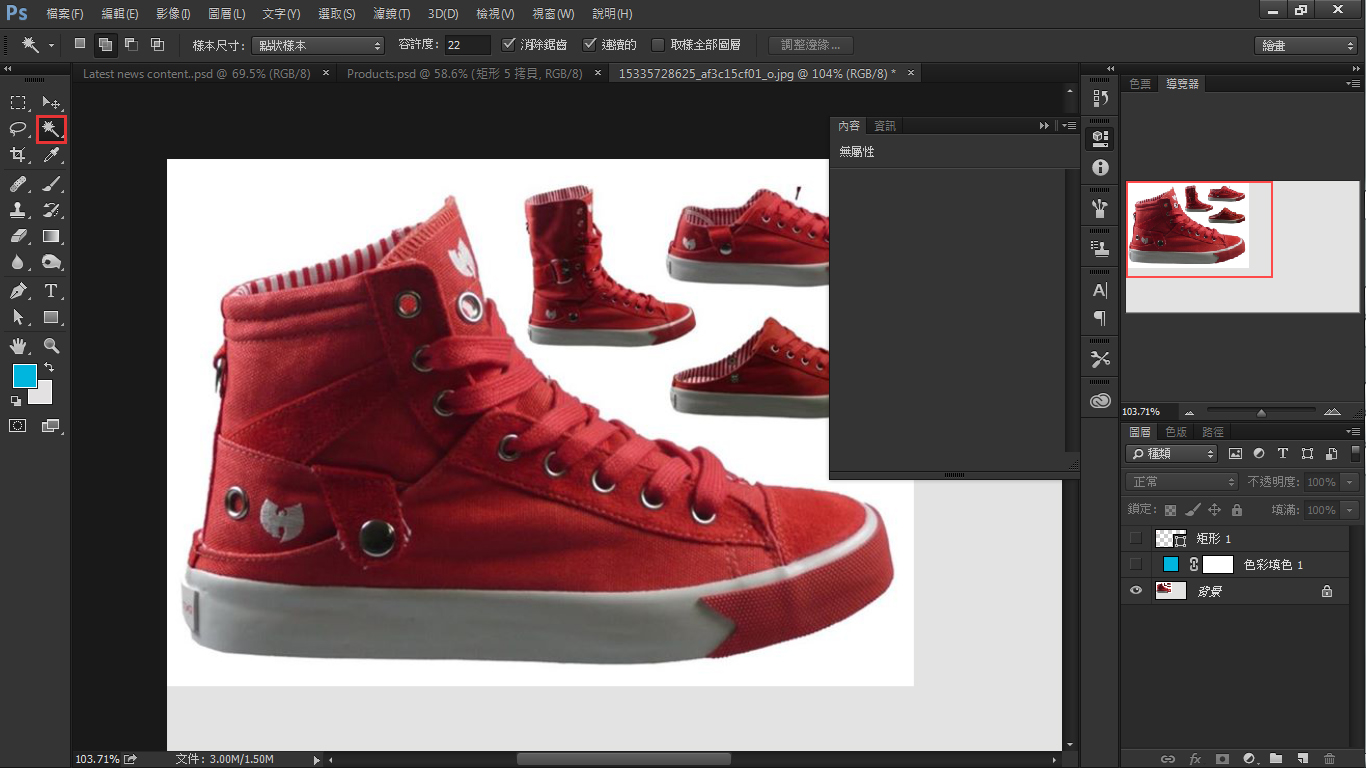Select the Brush tool
1366x768 pixels.
(x=51, y=184)
